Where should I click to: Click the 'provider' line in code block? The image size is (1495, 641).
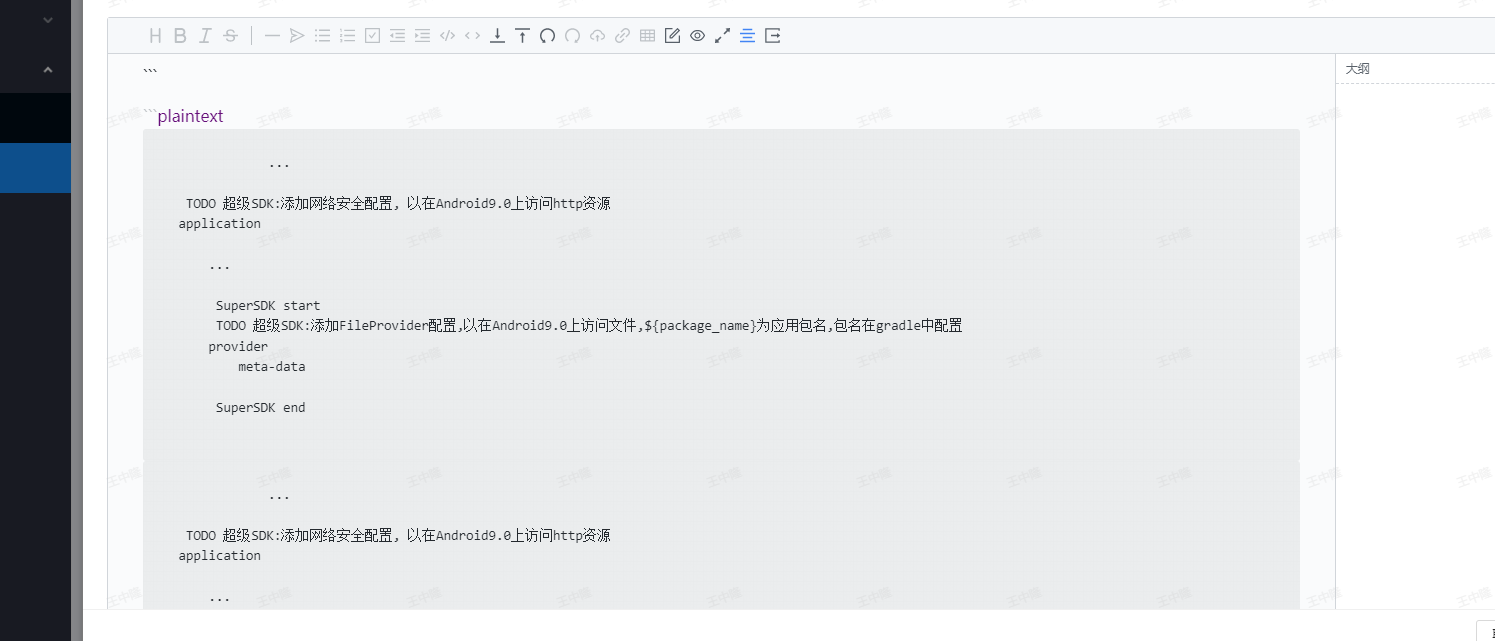(x=238, y=347)
